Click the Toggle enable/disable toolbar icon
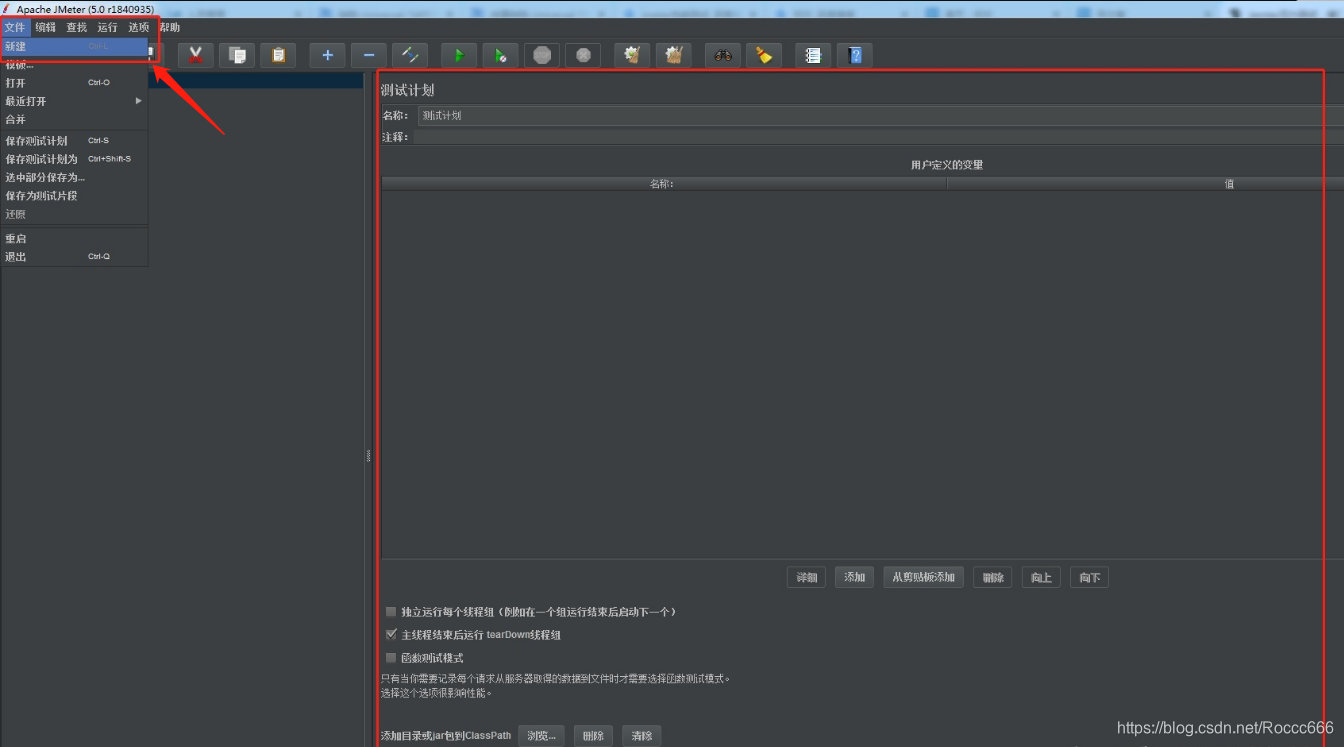 [x=410, y=55]
